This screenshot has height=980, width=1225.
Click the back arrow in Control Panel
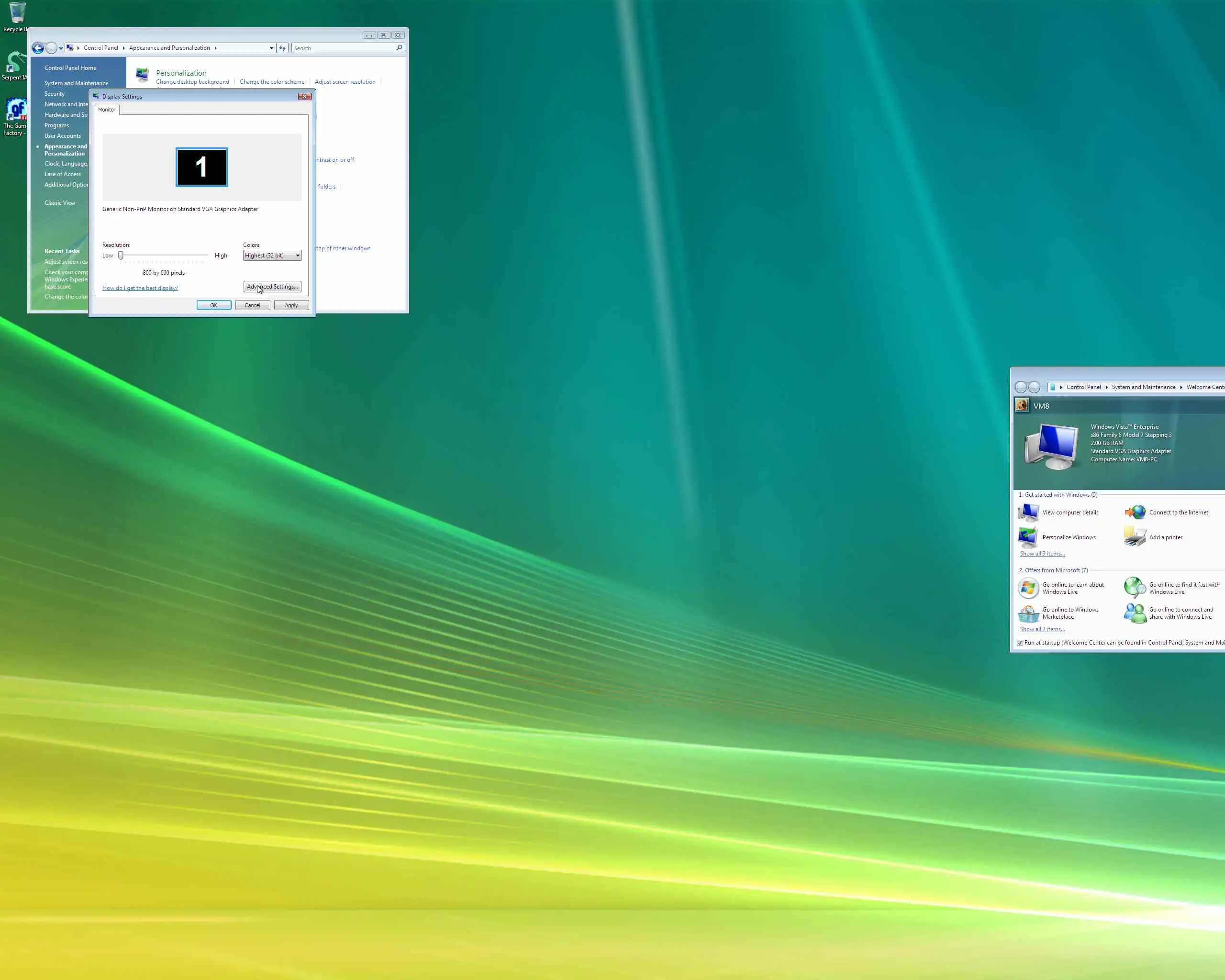[38, 48]
